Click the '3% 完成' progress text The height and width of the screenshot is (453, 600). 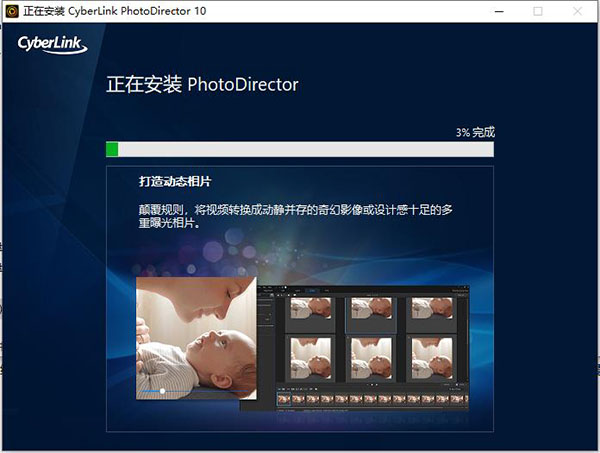(475, 132)
